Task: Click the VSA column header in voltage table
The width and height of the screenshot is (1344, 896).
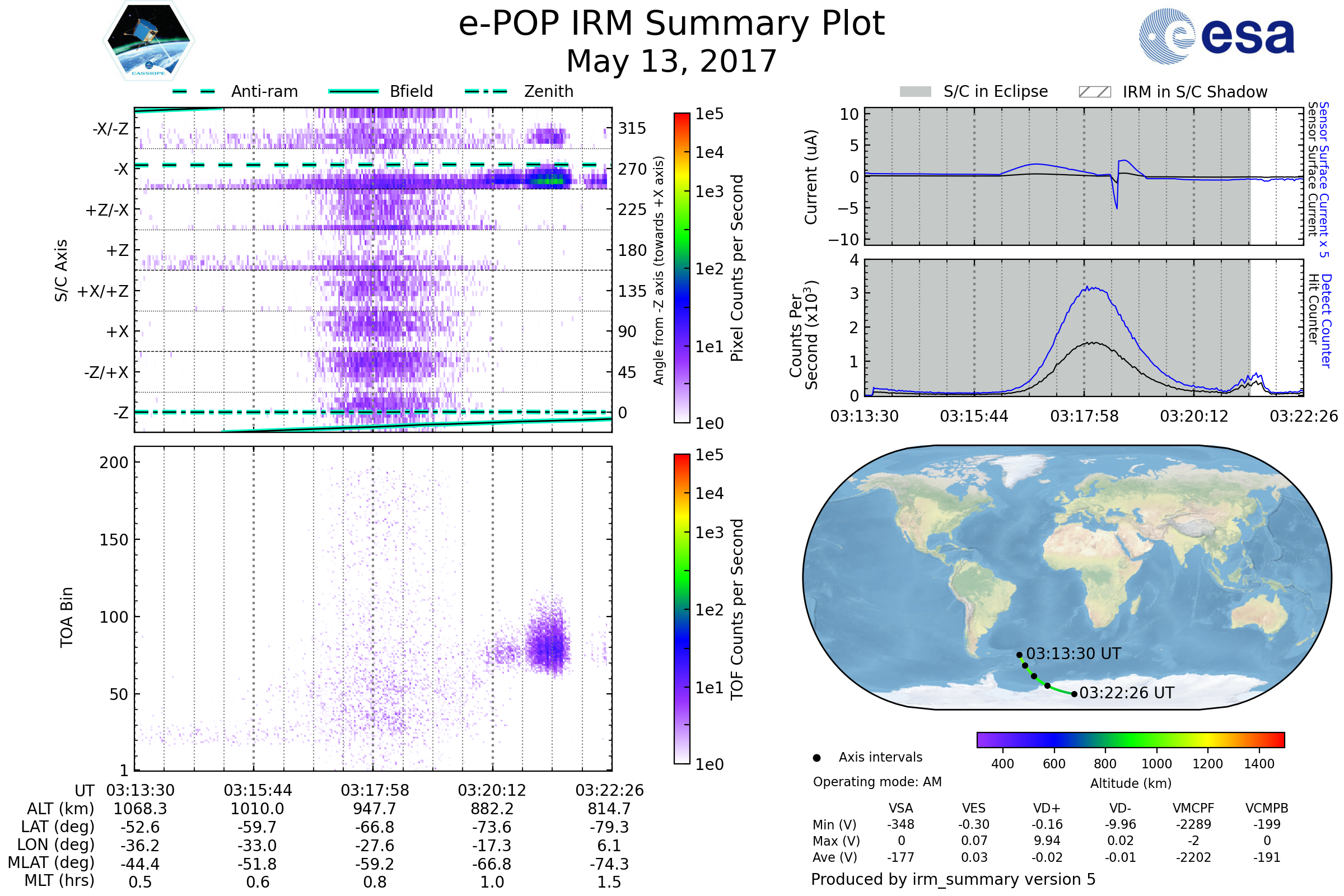Action: coord(900,808)
